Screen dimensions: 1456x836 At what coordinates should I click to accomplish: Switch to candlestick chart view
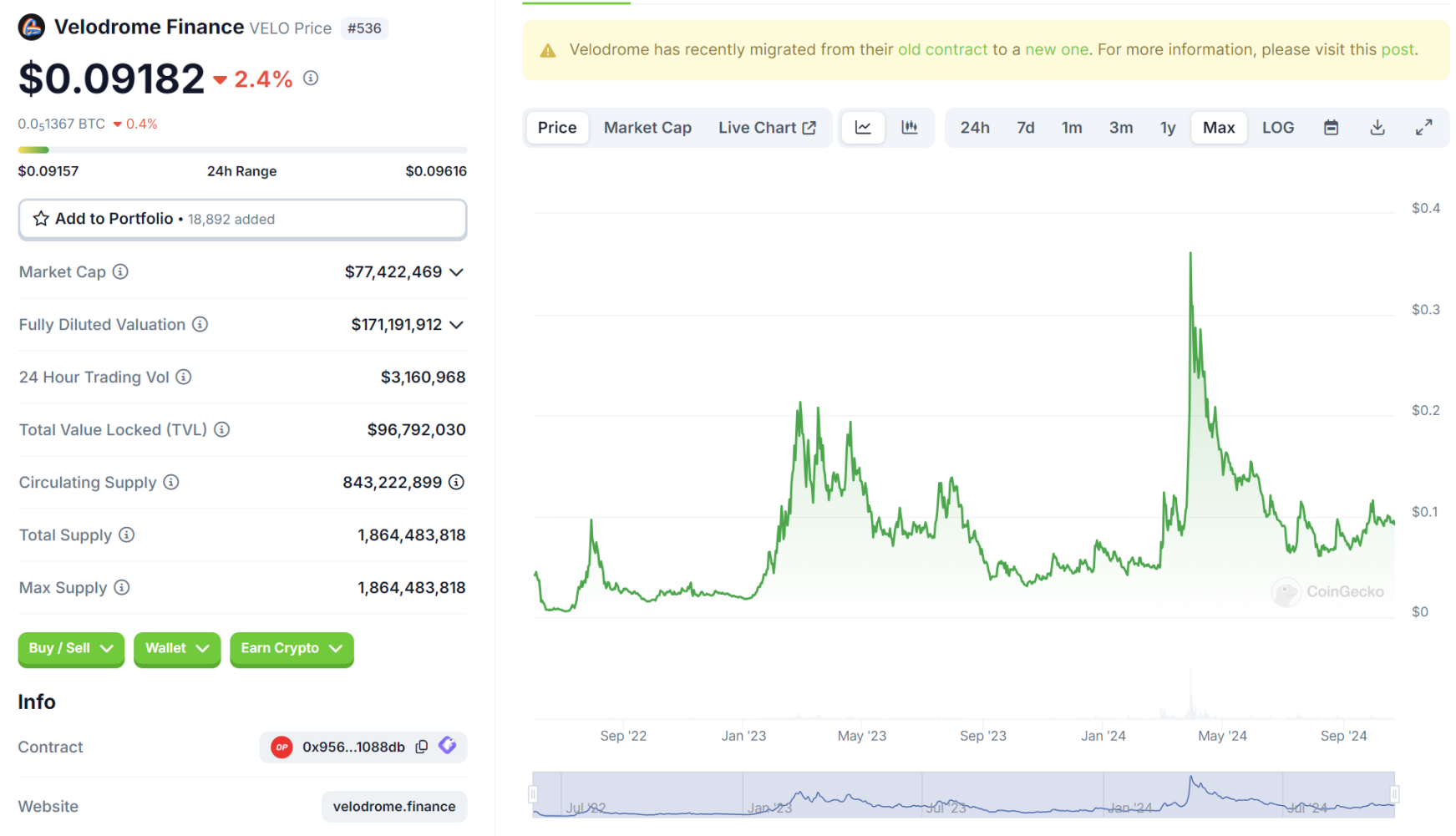[910, 128]
